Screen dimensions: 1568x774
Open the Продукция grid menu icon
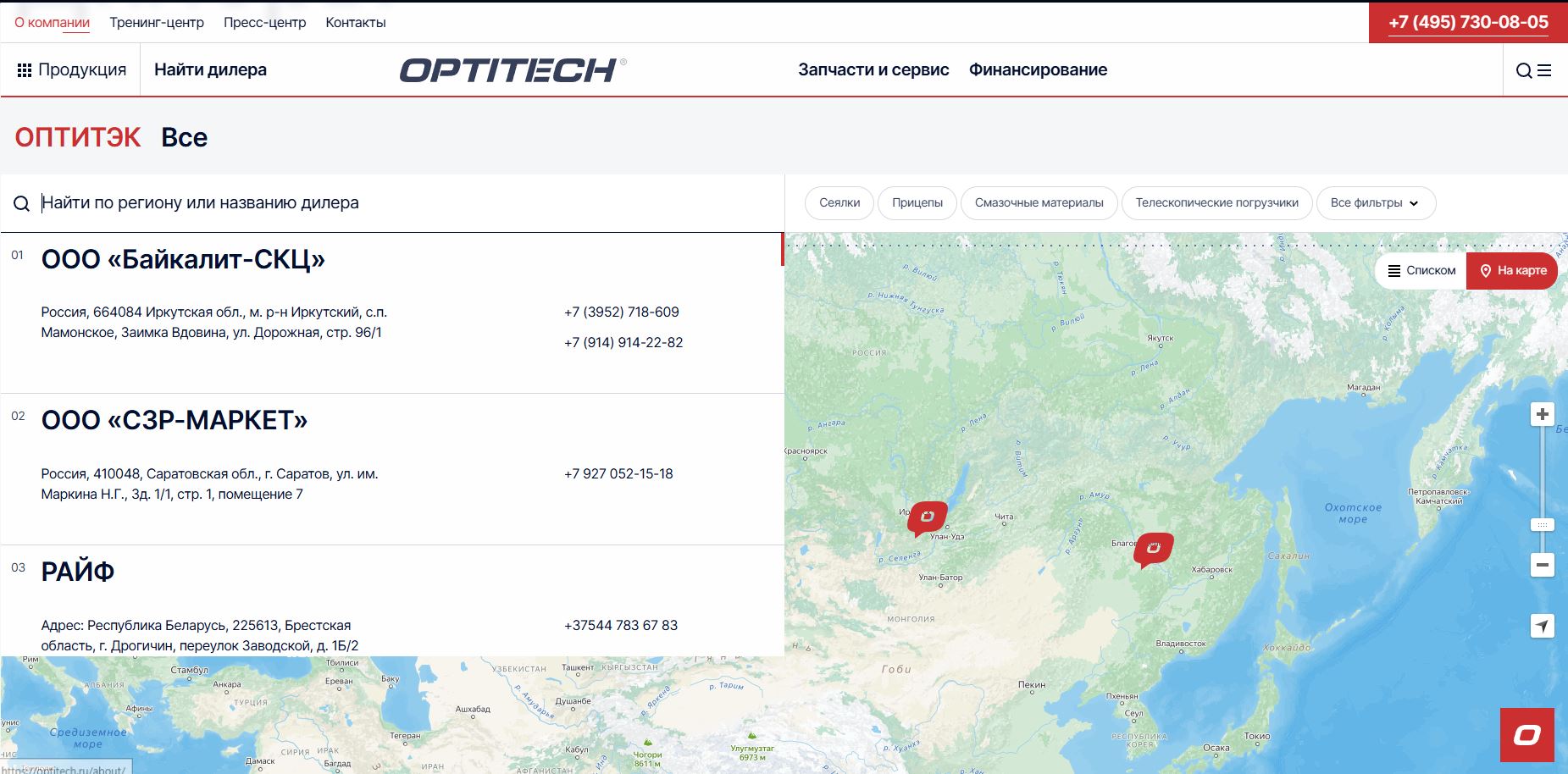pos(25,70)
